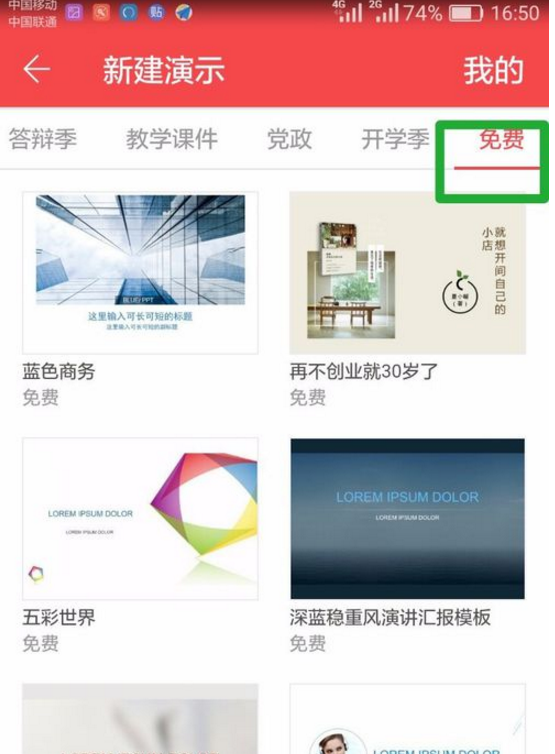Open the partially visible gray template thumbnail
This screenshot has height=754, width=555.
tap(140, 719)
